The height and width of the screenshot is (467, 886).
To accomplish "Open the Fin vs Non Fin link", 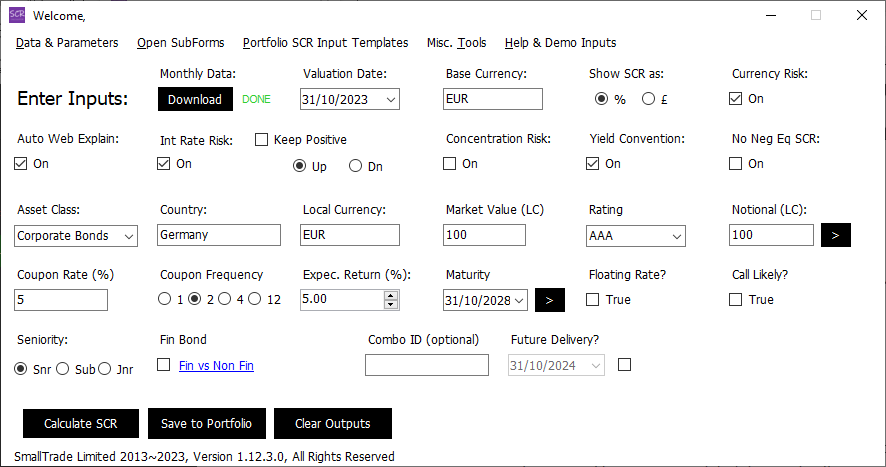I will click(216, 366).
